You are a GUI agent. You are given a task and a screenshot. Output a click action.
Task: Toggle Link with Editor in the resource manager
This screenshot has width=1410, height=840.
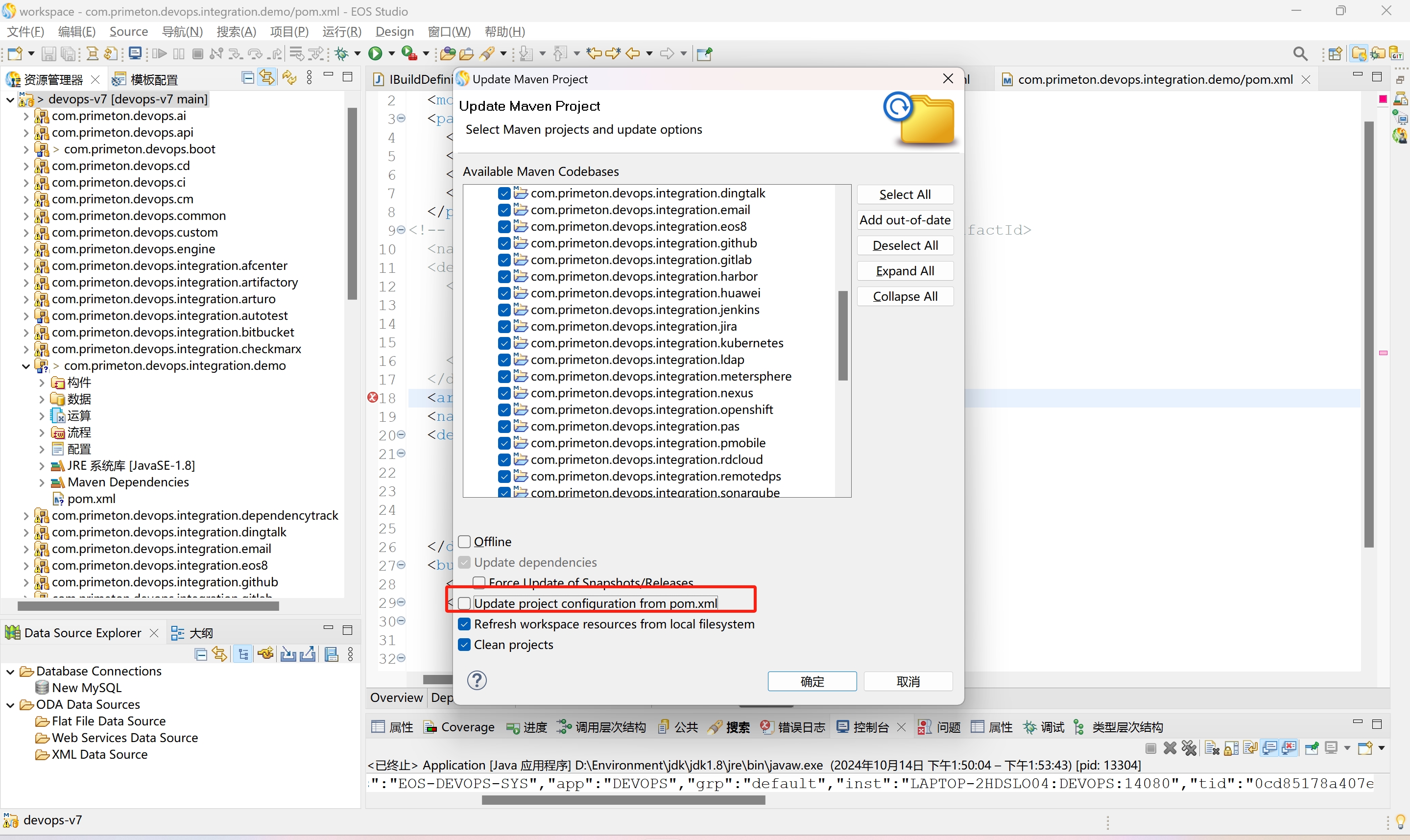click(x=267, y=78)
